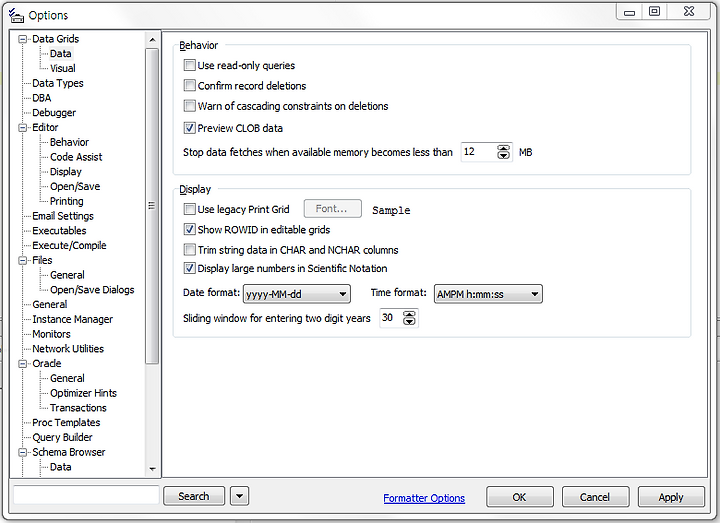Open Email Settings category
The width and height of the screenshot is (720, 523).
pyautogui.click(x=63, y=216)
